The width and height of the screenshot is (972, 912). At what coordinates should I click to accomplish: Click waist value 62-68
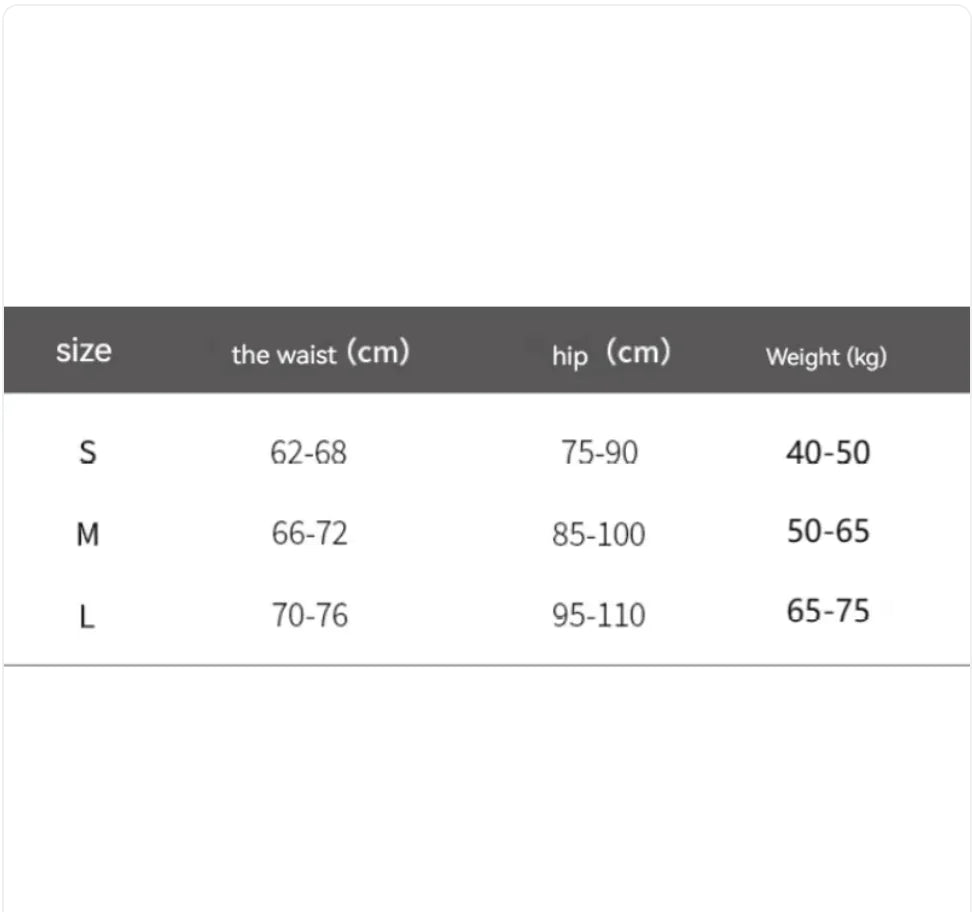point(308,453)
